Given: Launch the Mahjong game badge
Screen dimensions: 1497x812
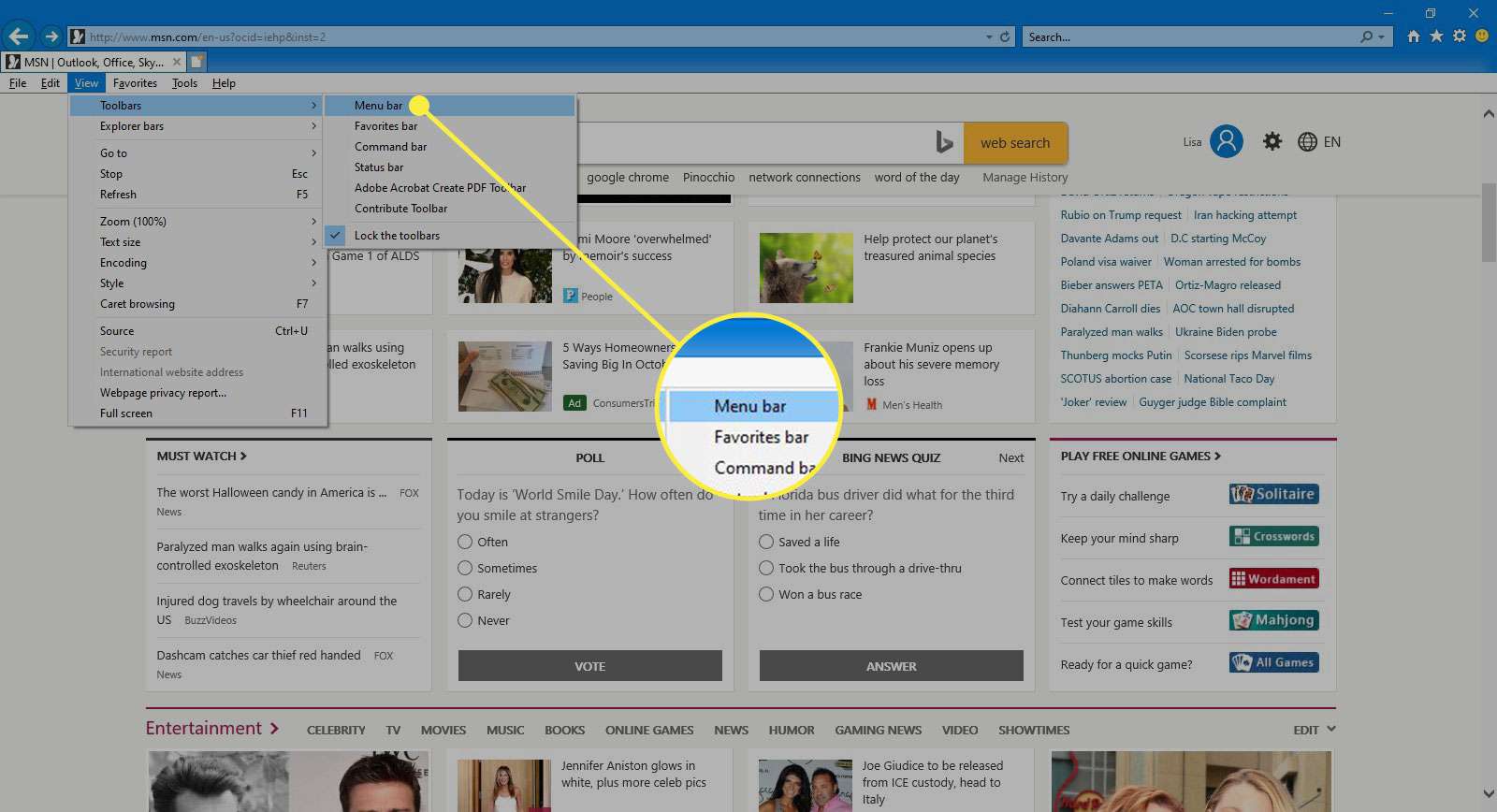Looking at the screenshot, I should click(x=1274, y=620).
